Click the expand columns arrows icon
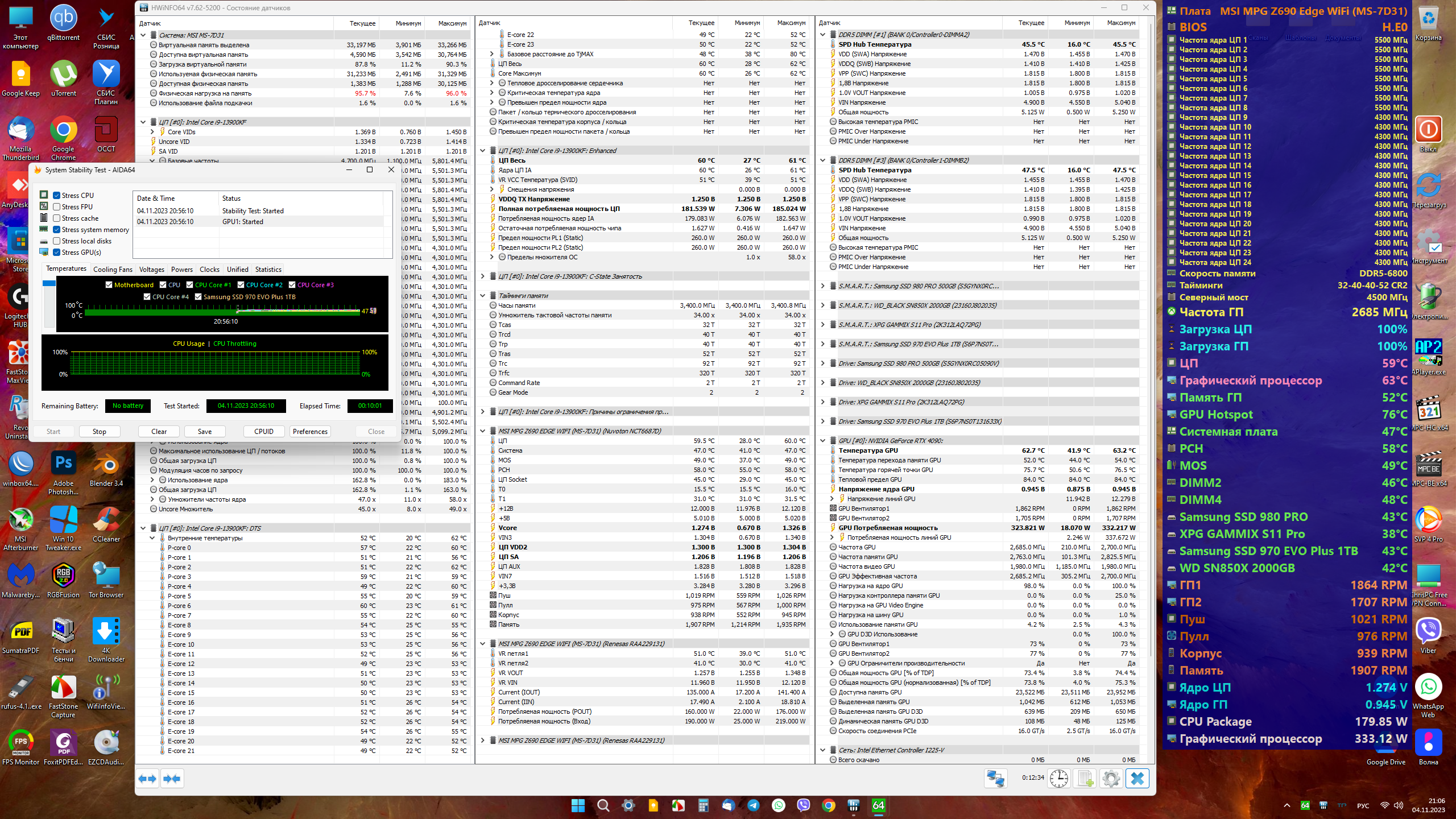1456x819 pixels. pos(148,779)
